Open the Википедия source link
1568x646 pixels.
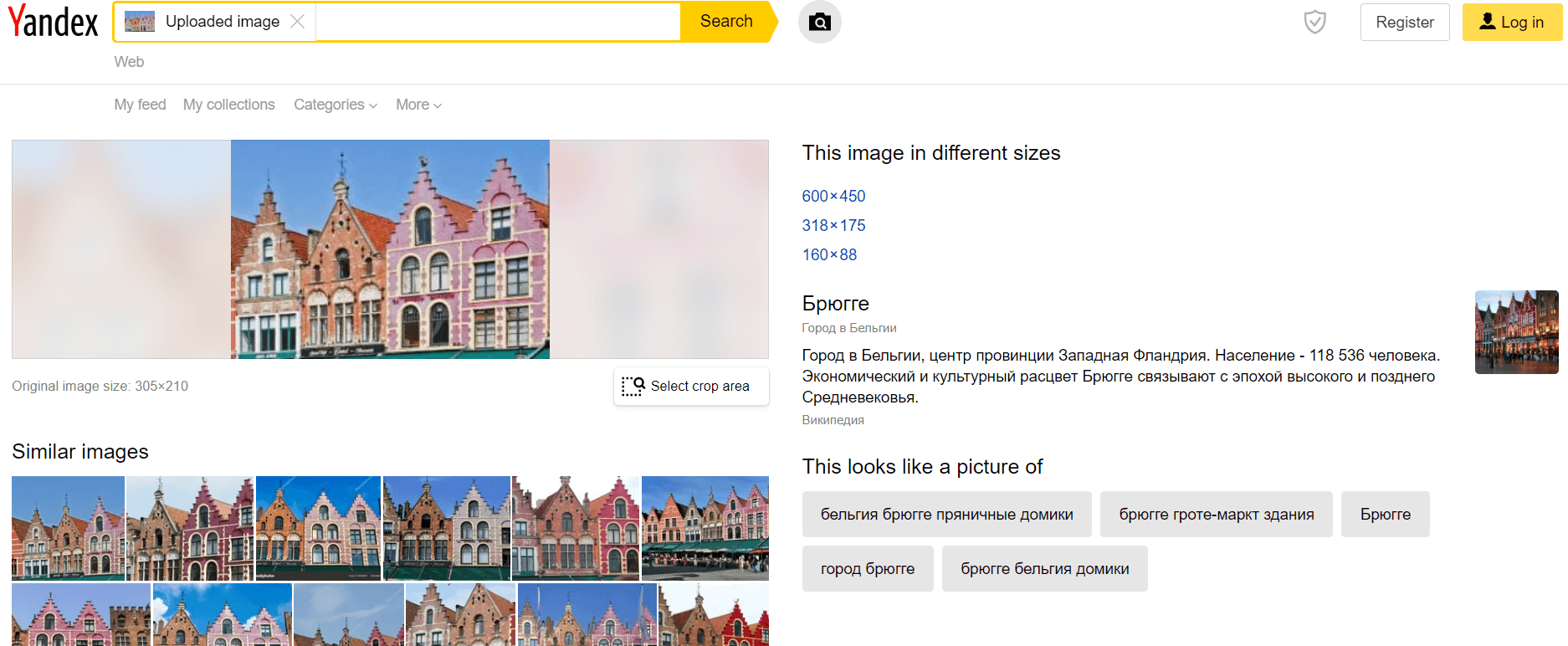[833, 420]
